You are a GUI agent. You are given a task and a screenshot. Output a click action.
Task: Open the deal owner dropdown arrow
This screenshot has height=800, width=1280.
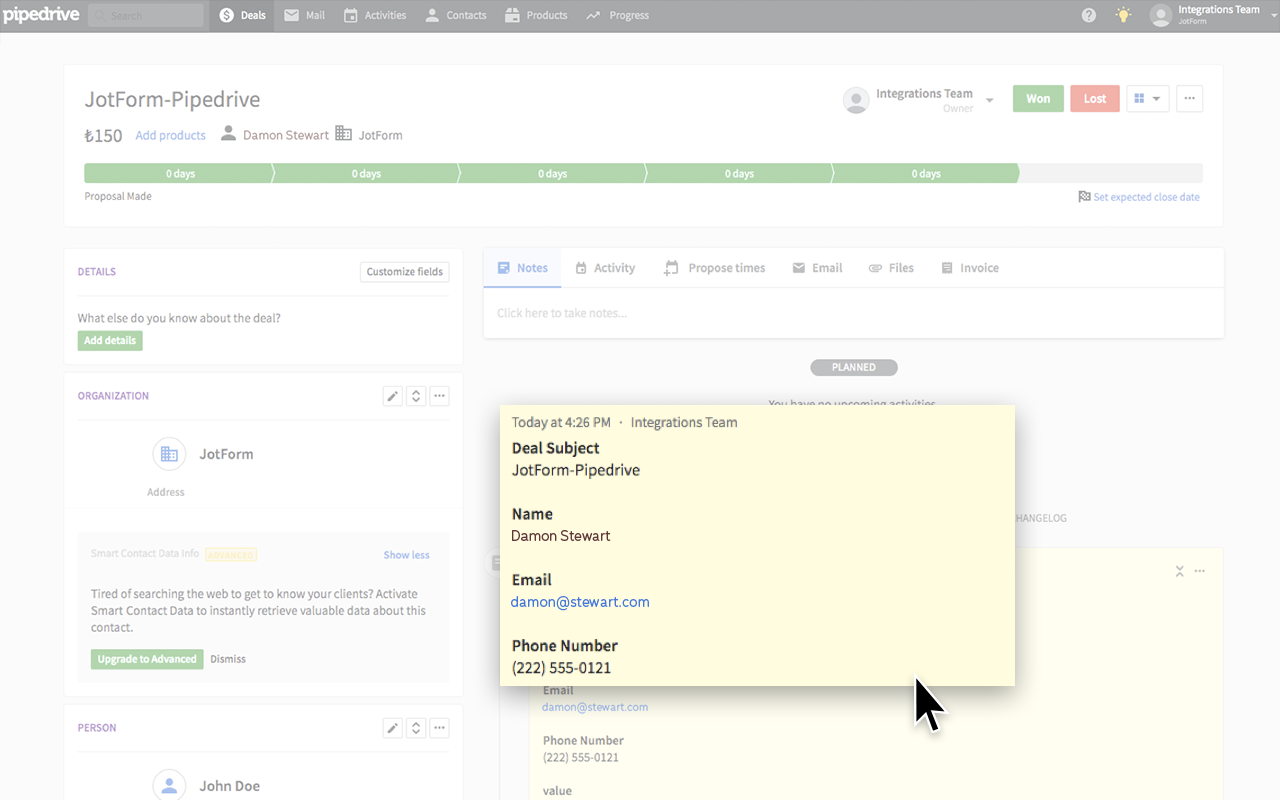(x=989, y=100)
